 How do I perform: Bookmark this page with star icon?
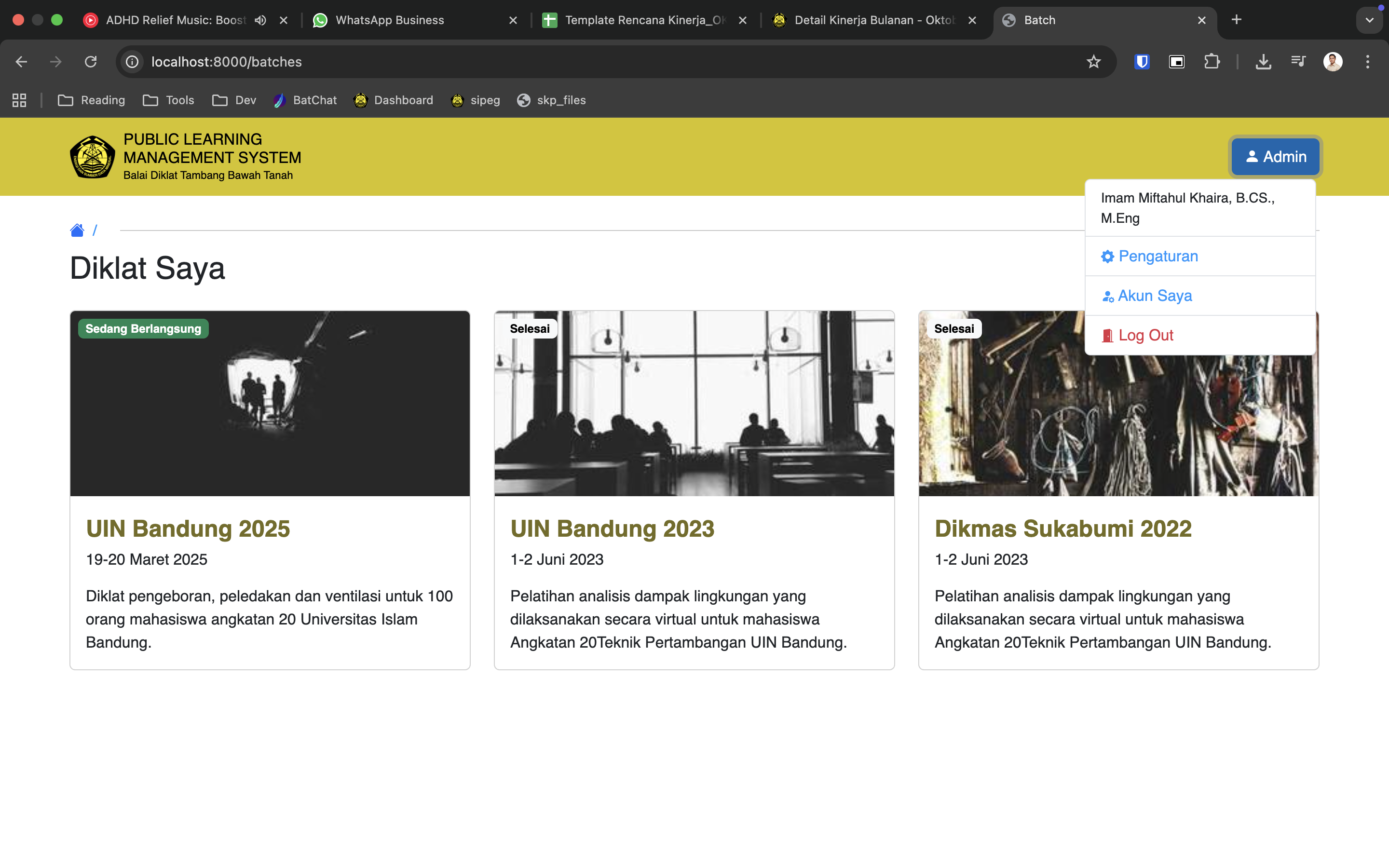click(x=1093, y=61)
